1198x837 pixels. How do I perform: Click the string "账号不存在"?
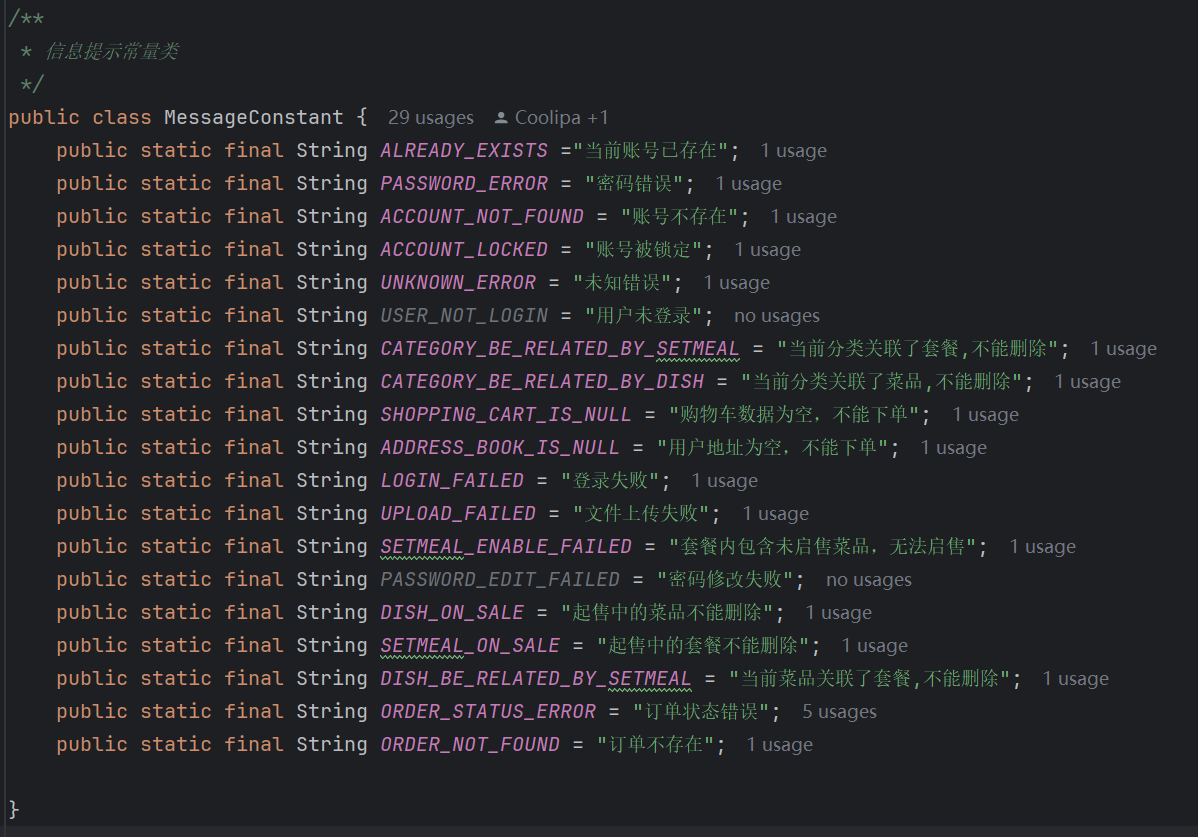pyautogui.click(x=680, y=216)
